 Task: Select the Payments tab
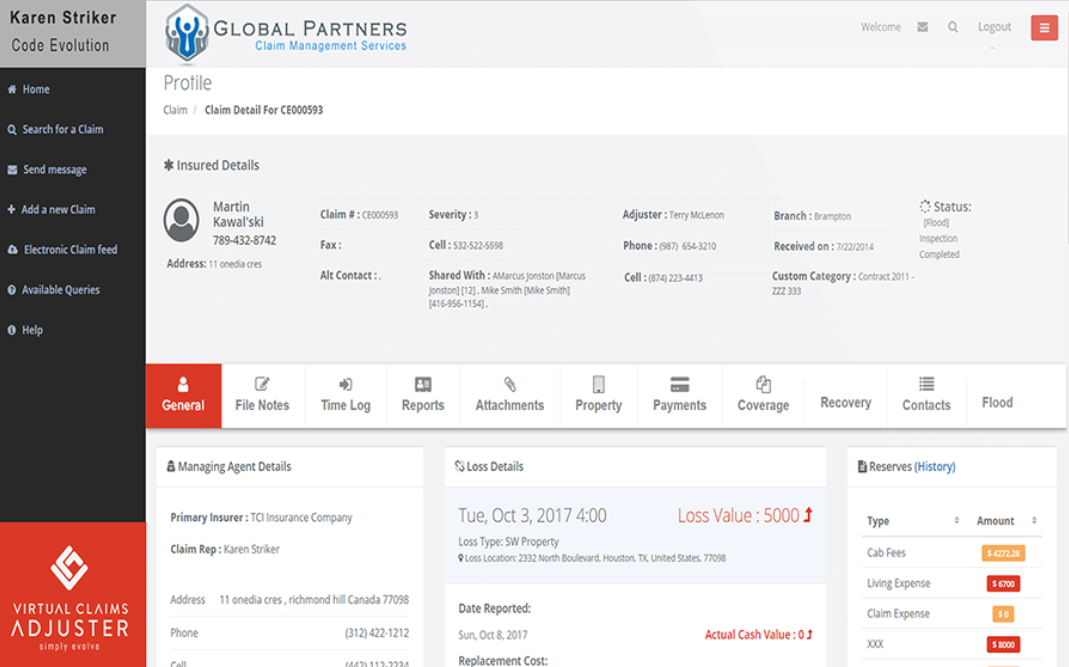pyautogui.click(x=679, y=395)
